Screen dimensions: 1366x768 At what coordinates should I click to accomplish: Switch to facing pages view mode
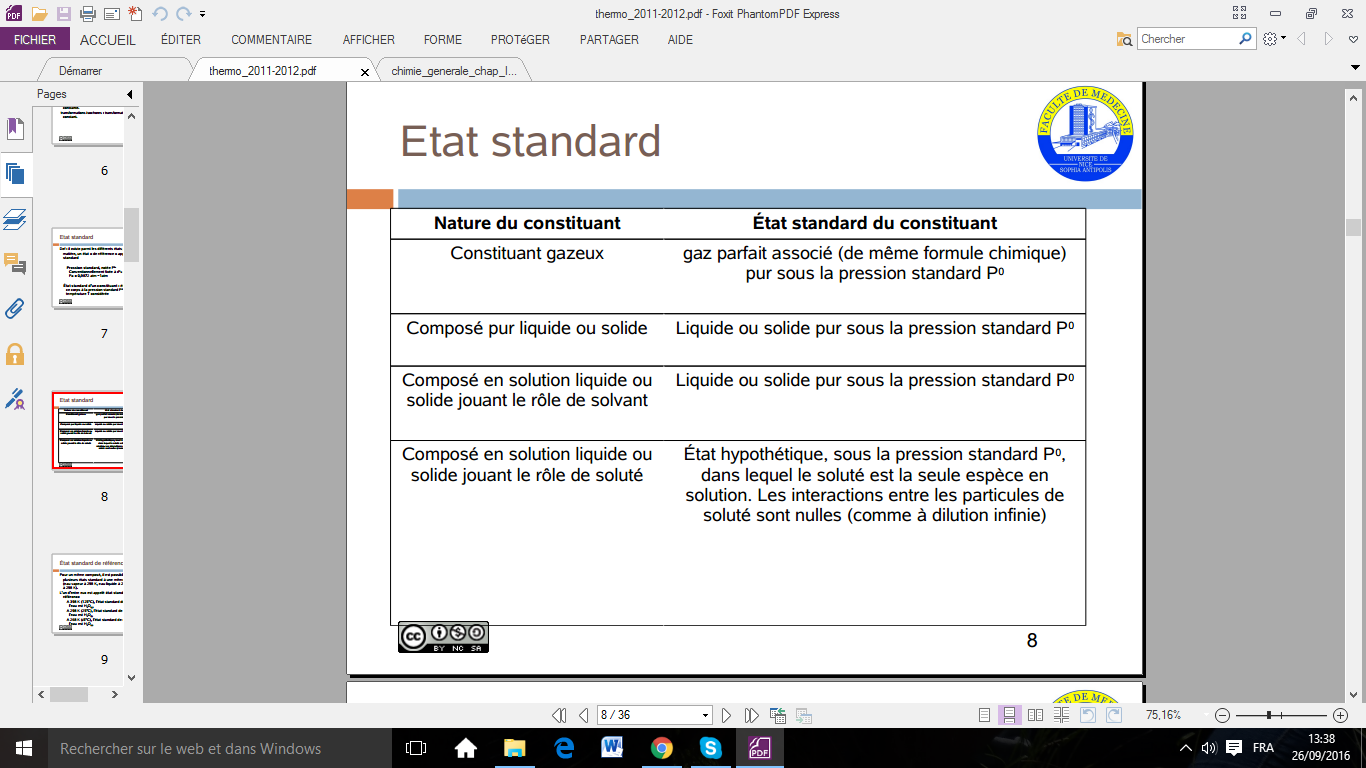click(x=1035, y=715)
